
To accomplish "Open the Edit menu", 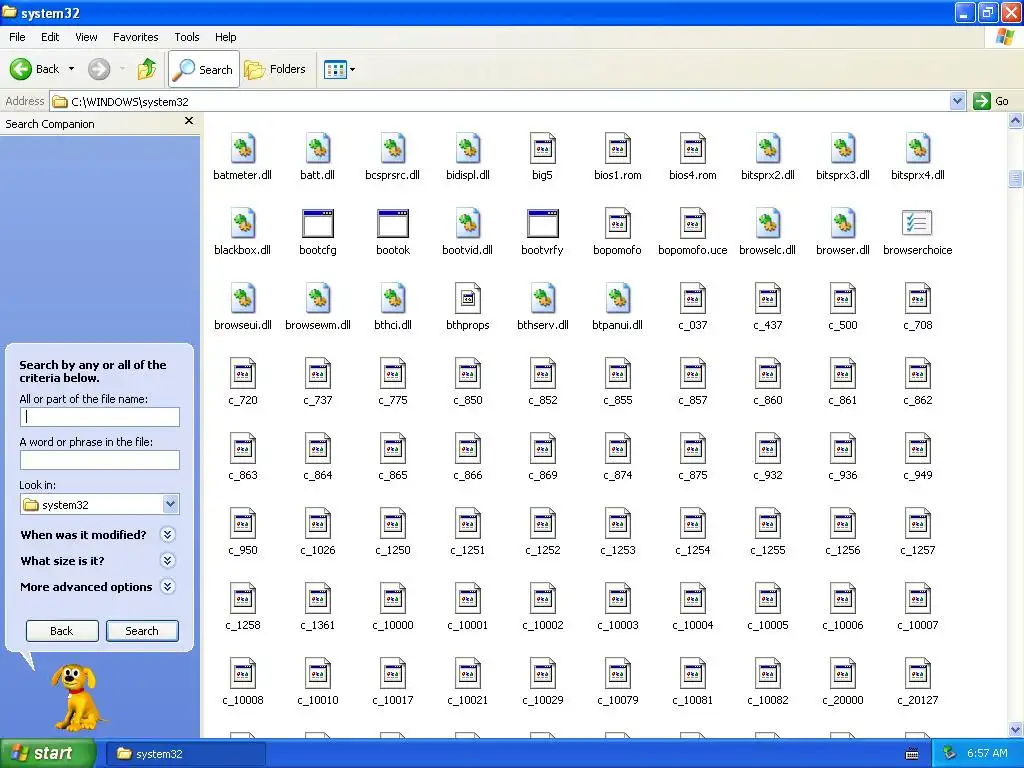I will 50,37.
